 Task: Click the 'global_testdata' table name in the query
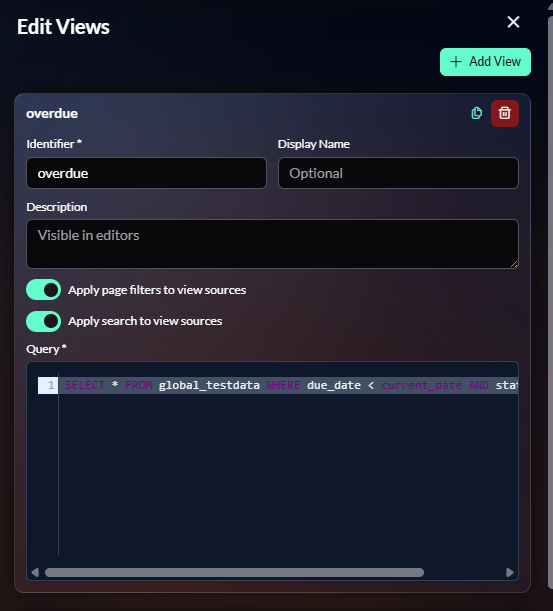pyautogui.click(x=209, y=385)
